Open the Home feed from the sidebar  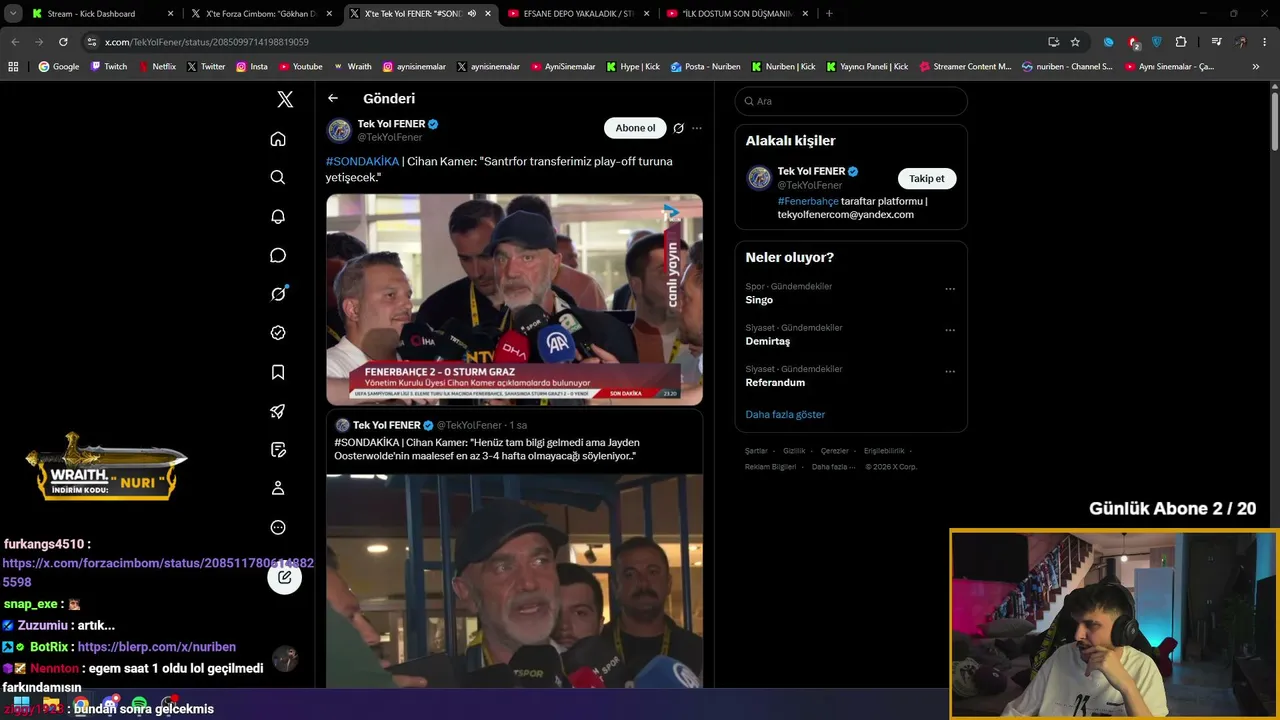coord(278,139)
